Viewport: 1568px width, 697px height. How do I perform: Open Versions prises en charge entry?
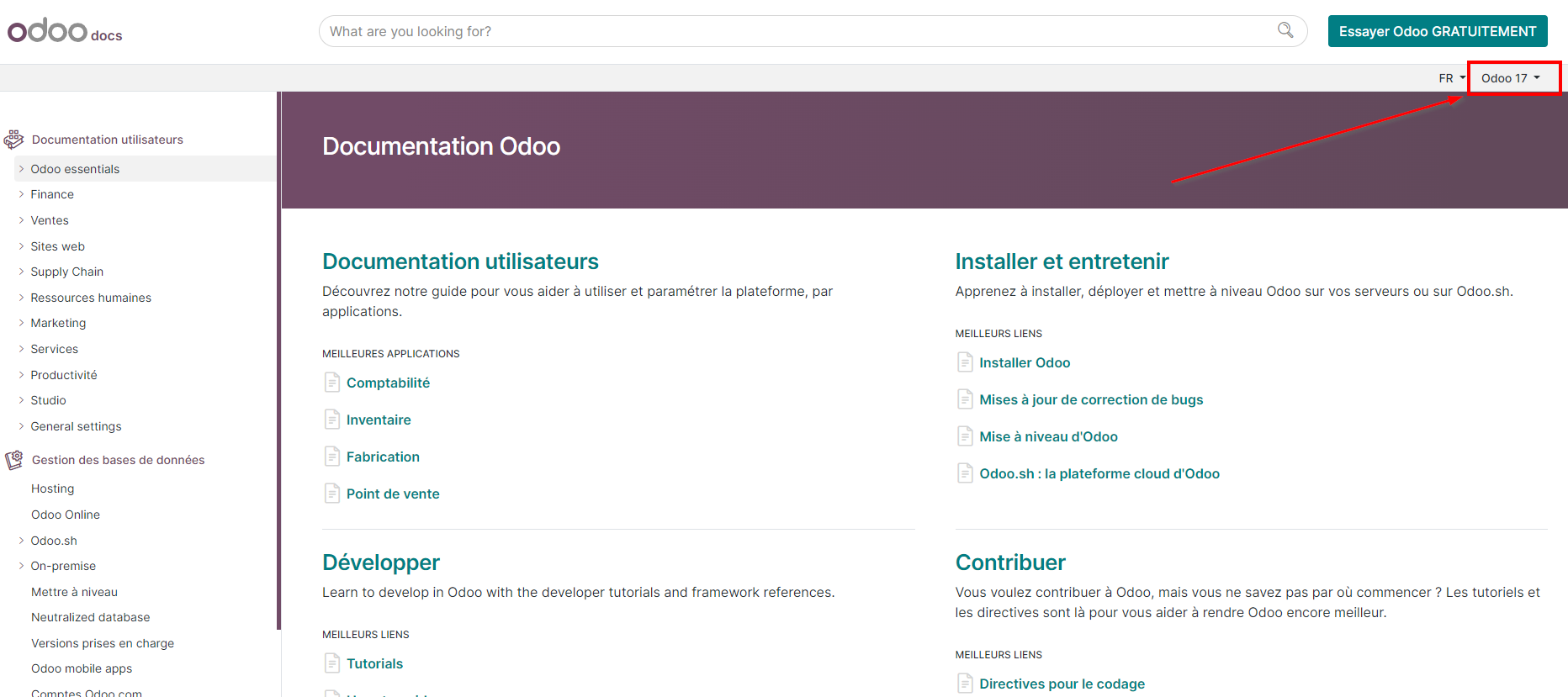pos(103,643)
